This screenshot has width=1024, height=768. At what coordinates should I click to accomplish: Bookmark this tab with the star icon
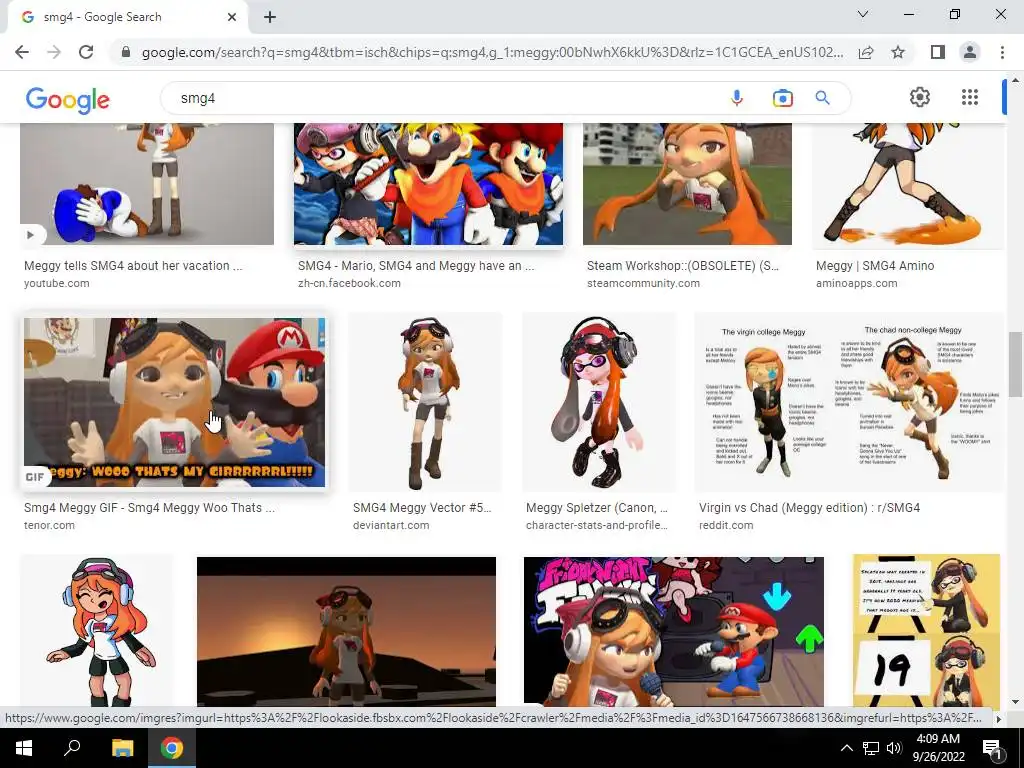(898, 52)
